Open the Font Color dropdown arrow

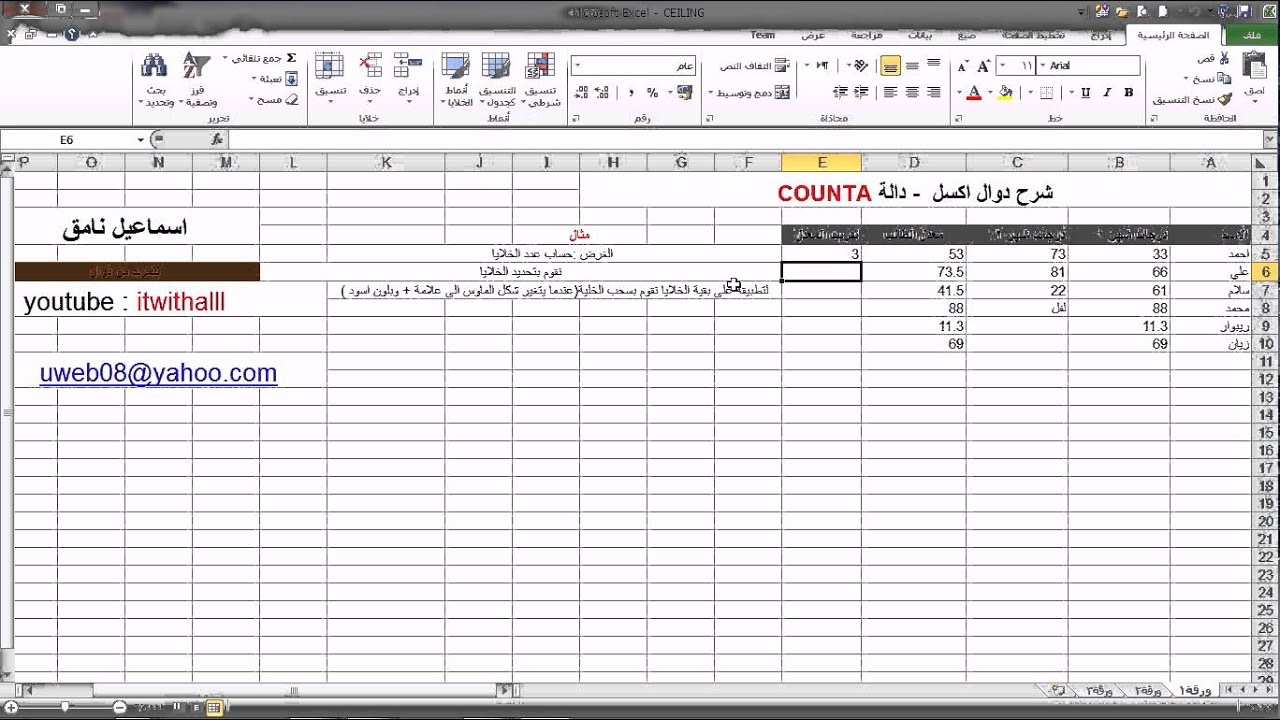961,93
